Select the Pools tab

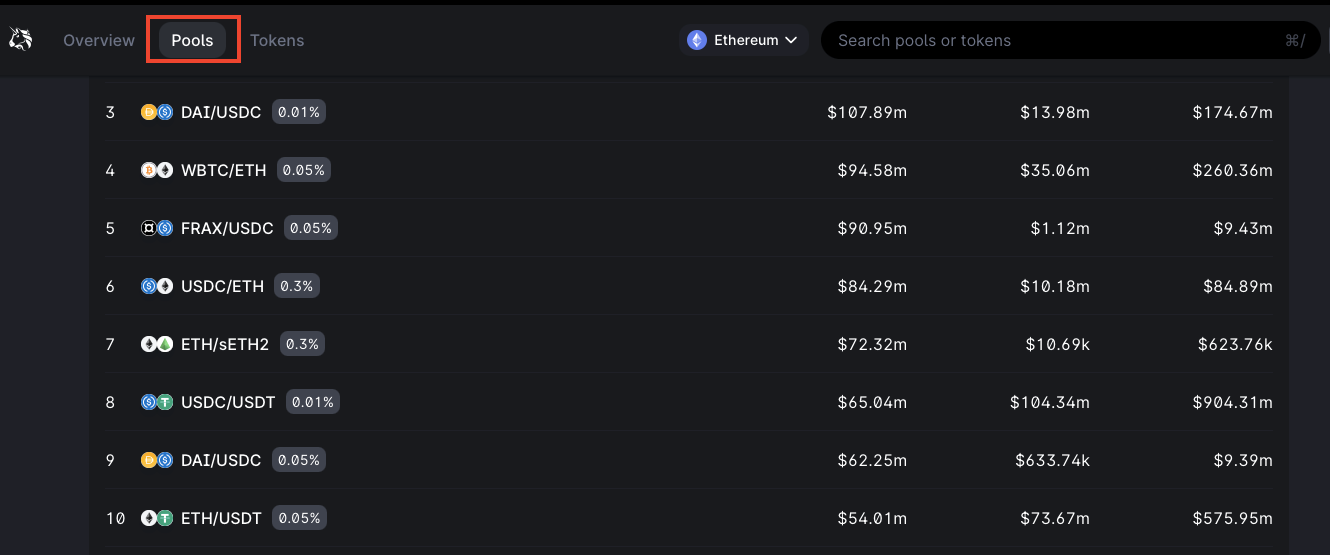coord(192,40)
